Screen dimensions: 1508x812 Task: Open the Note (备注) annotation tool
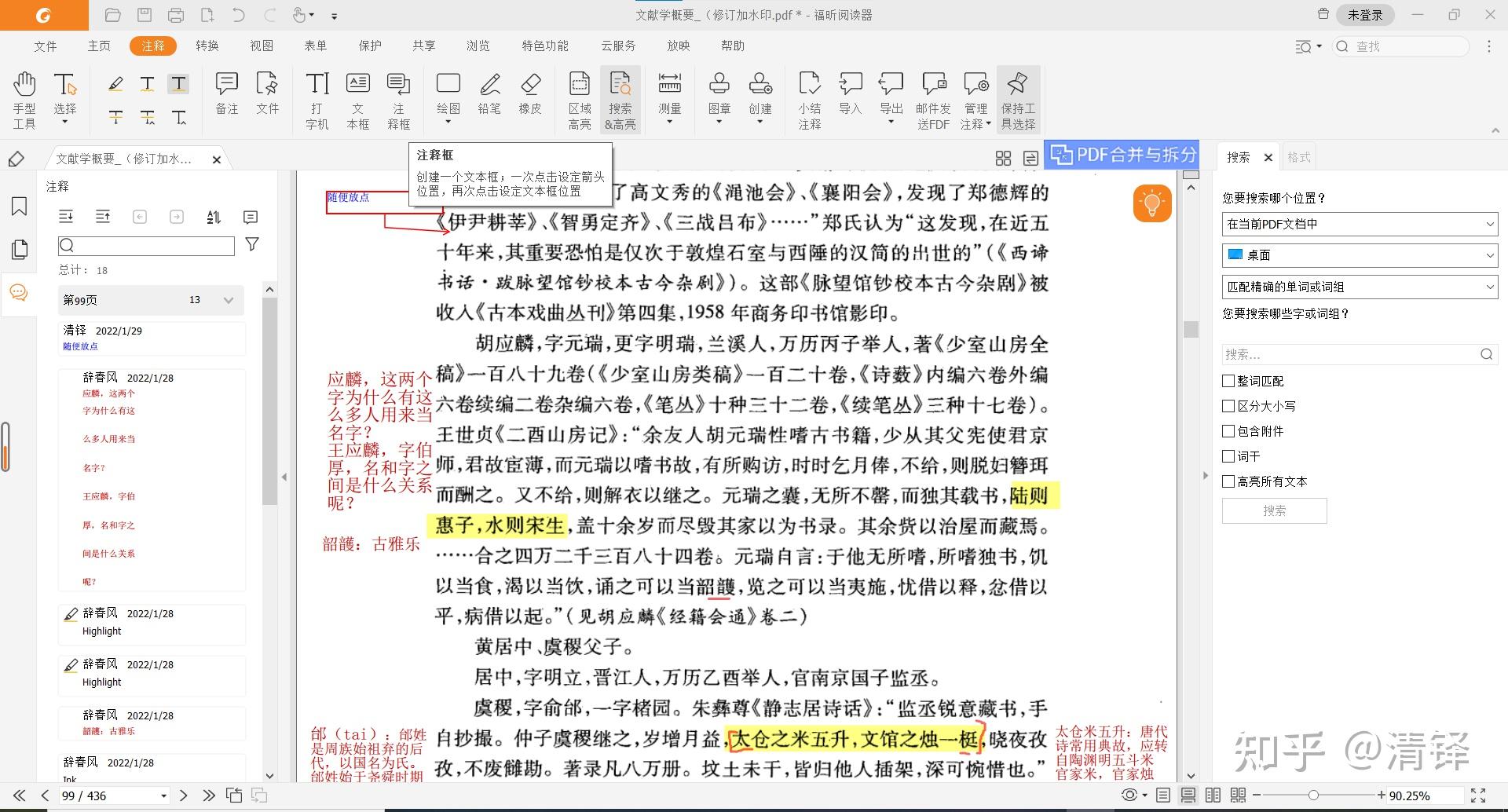tap(227, 93)
